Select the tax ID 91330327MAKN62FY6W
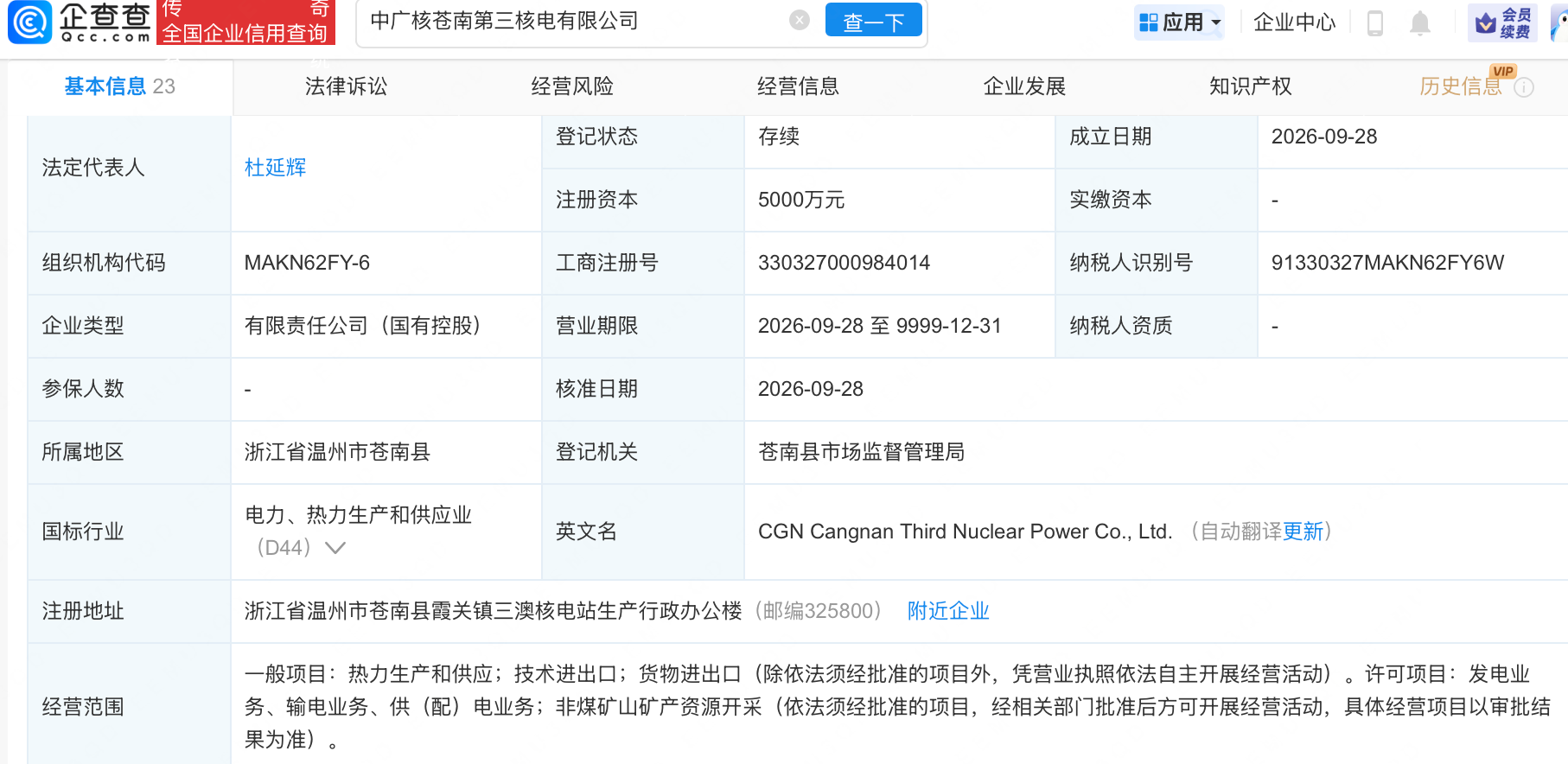 [x=1387, y=263]
